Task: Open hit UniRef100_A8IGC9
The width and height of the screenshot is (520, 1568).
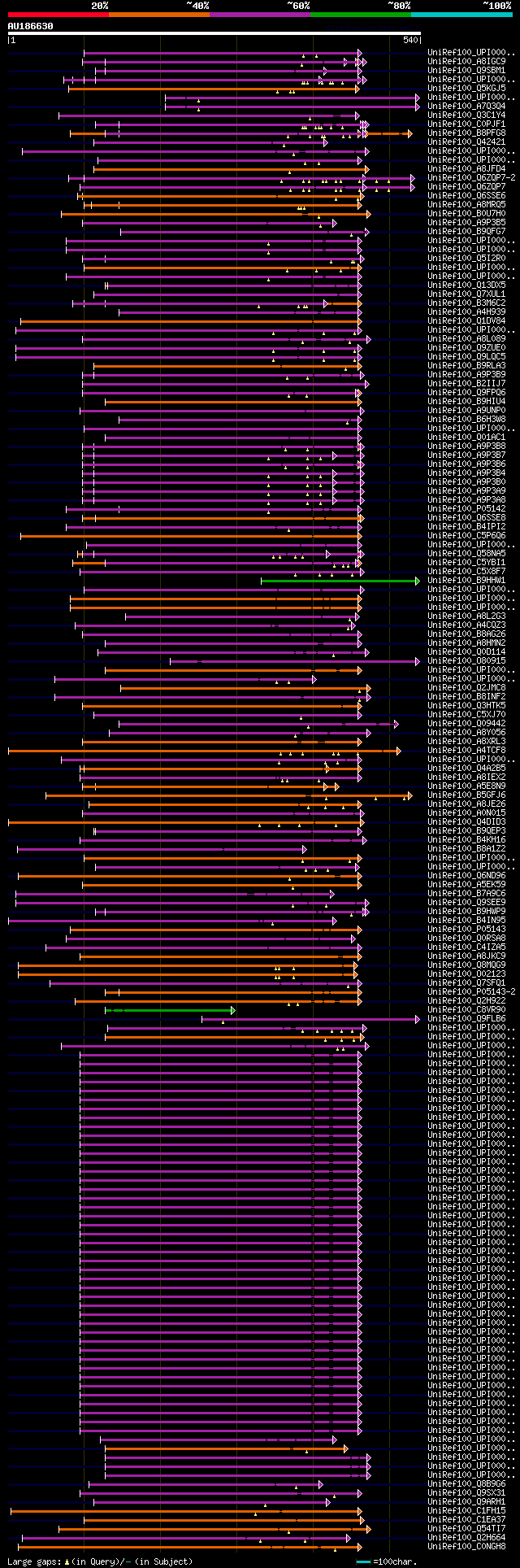Action: pyautogui.click(x=466, y=61)
